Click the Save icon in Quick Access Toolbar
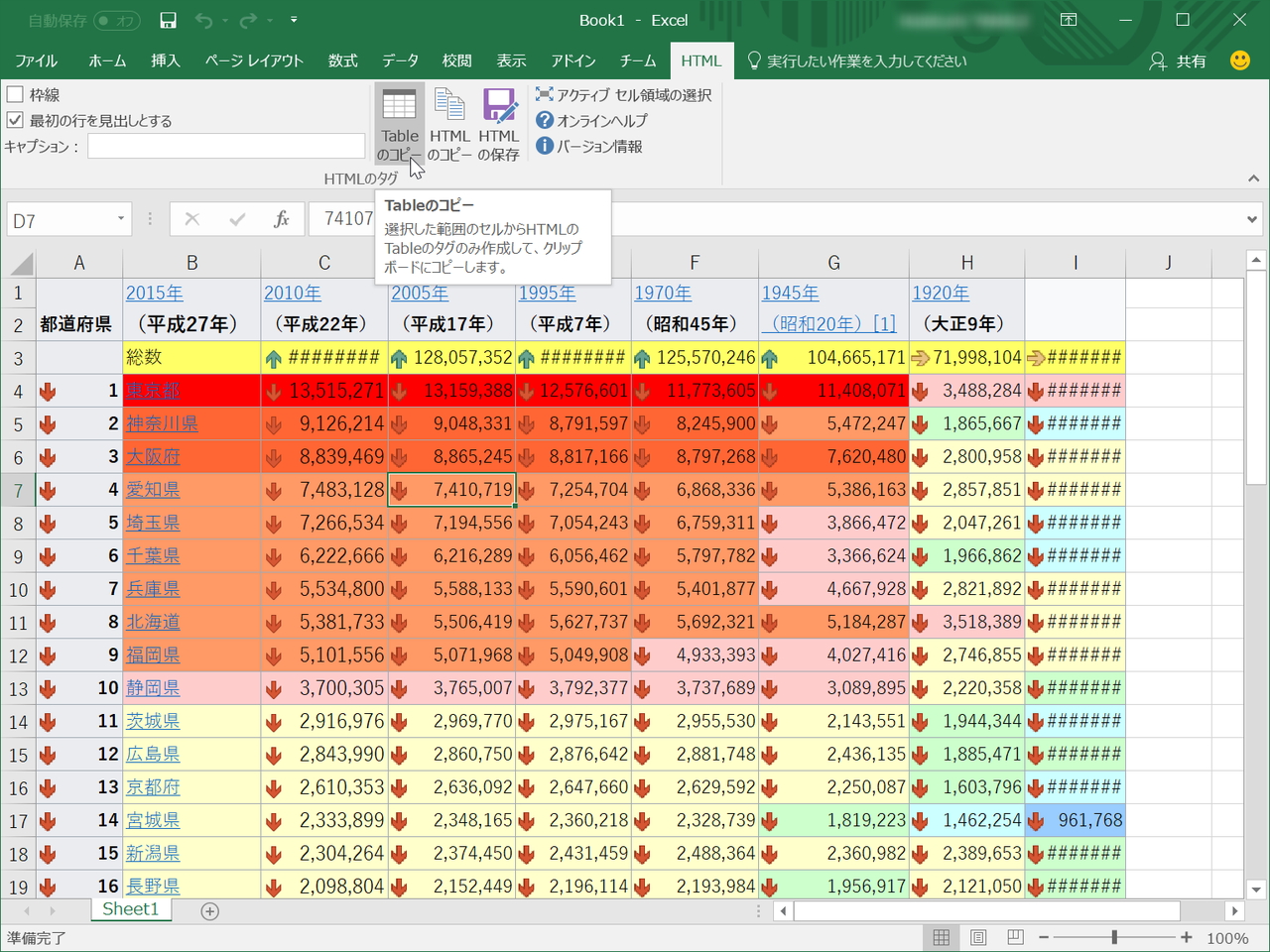 coord(167,19)
